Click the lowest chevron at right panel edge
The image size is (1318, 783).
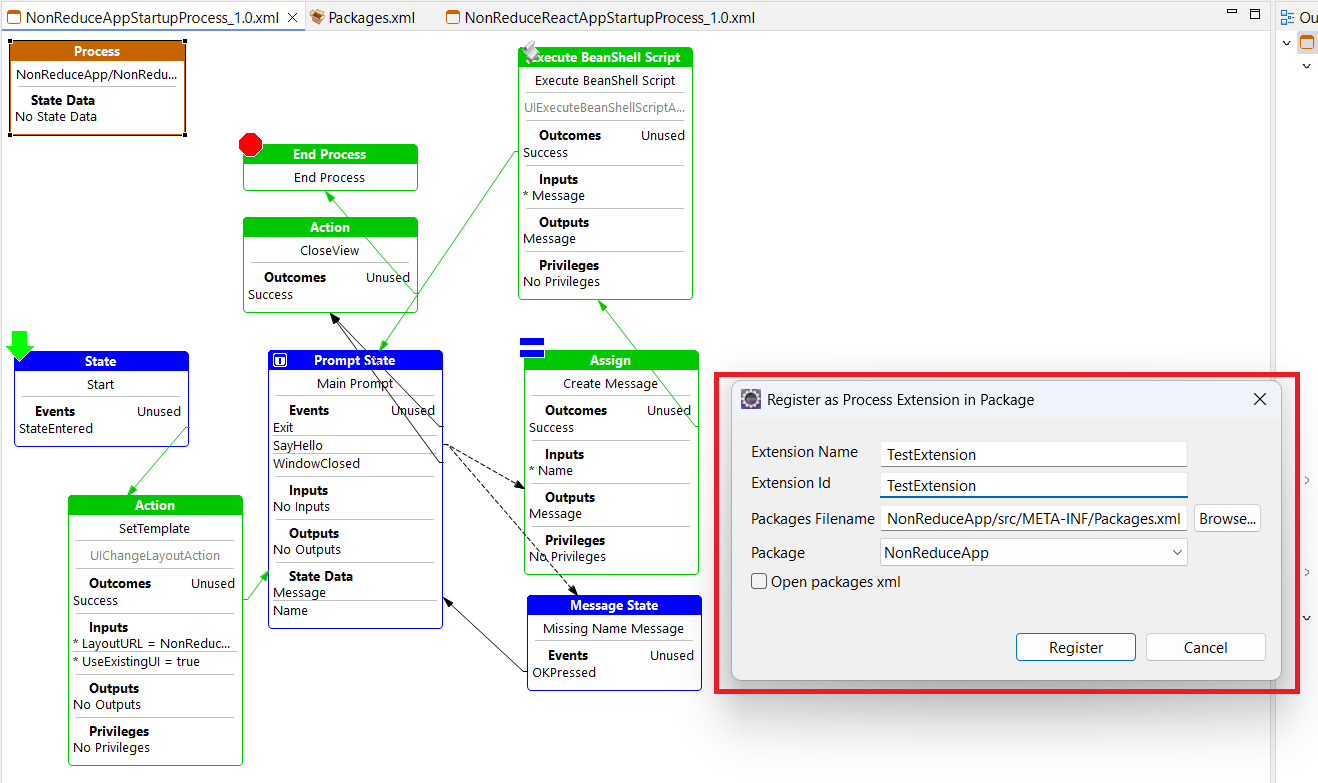click(1307, 618)
